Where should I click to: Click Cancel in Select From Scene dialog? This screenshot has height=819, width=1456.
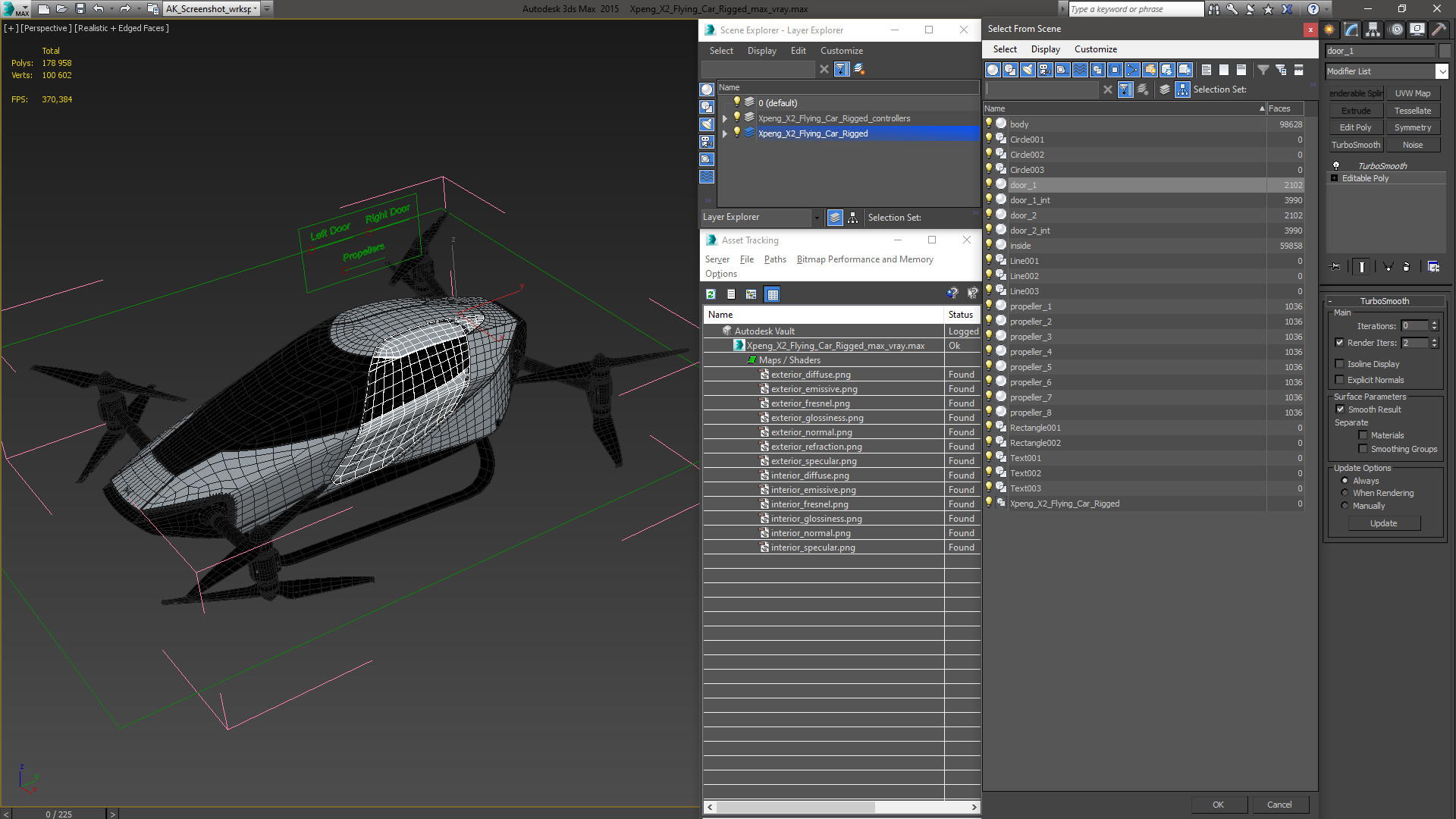[1279, 805]
